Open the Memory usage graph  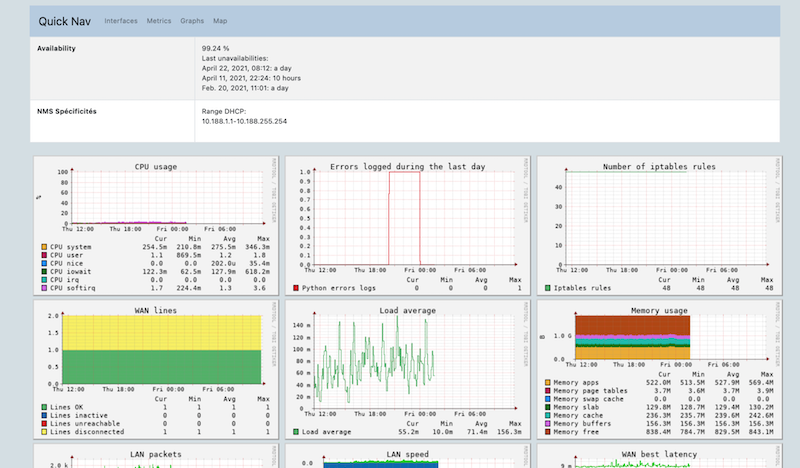click(x=659, y=370)
